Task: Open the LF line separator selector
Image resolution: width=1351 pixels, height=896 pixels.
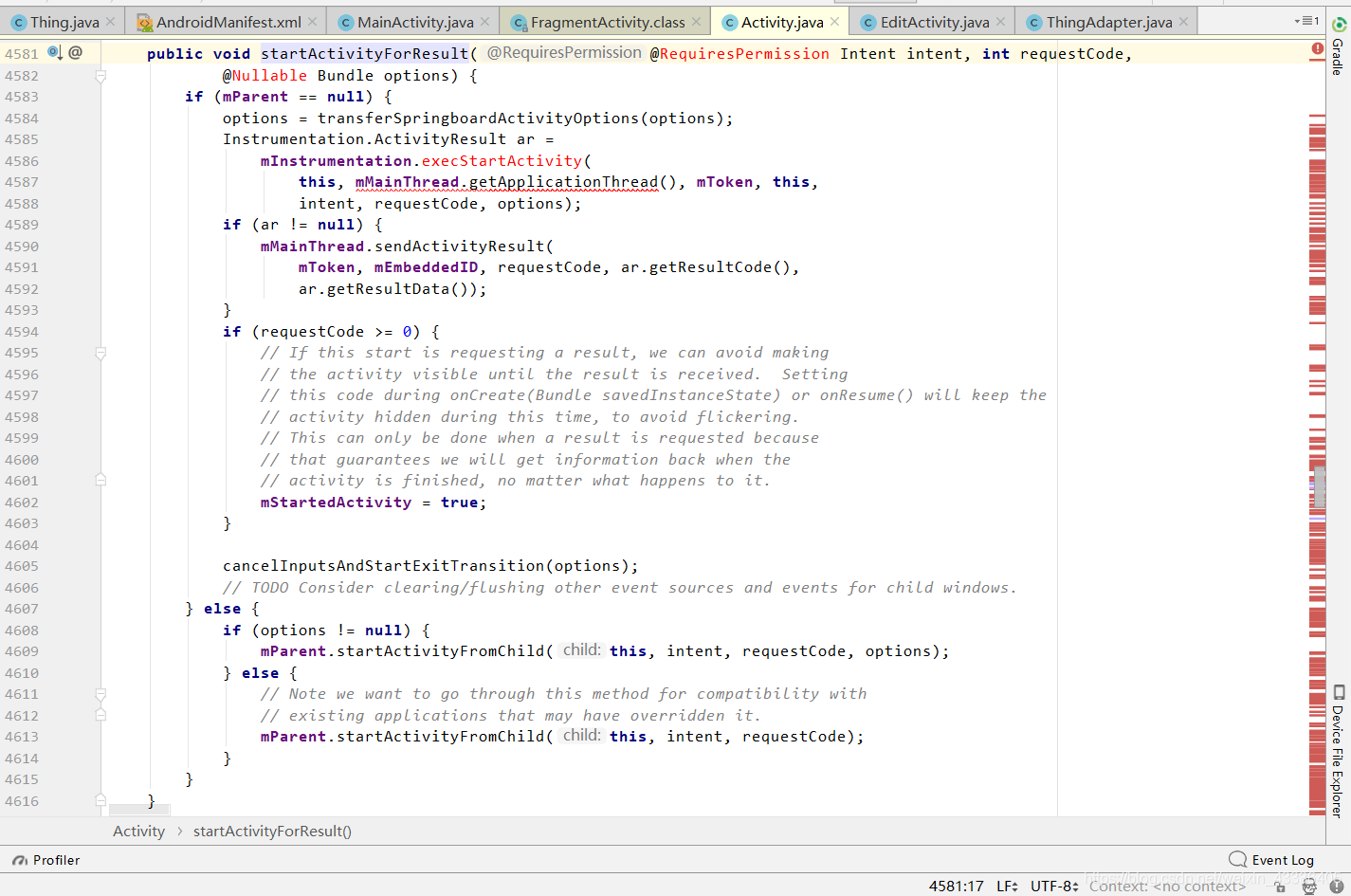Action: (1007, 887)
